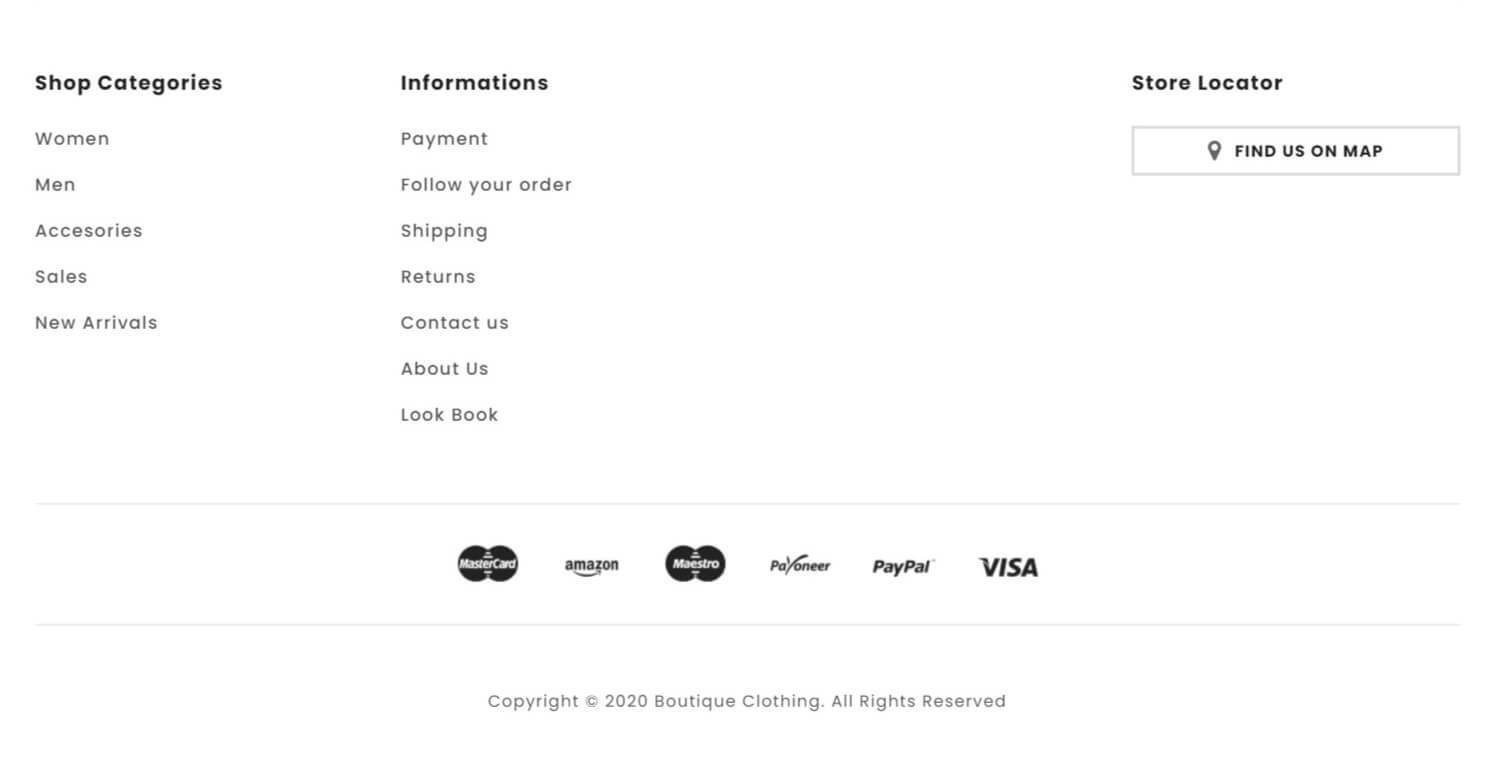Open the About Us page

445,369
